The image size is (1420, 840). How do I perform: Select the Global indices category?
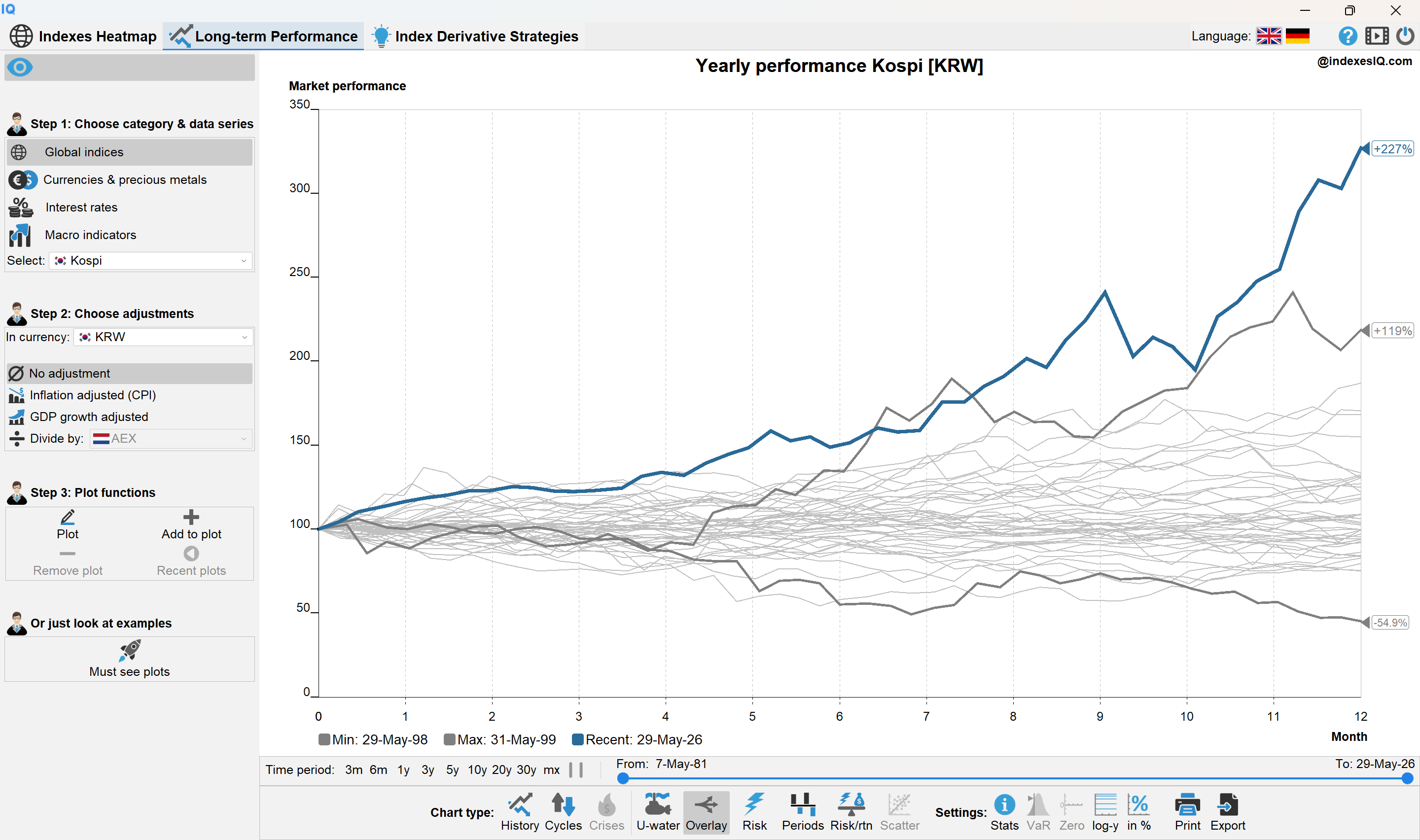[130, 152]
